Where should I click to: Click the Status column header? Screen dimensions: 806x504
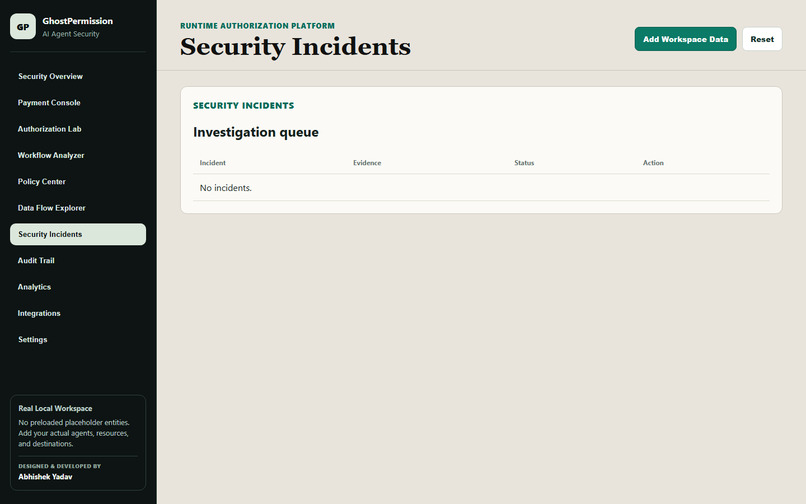pyautogui.click(x=524, y=163)
